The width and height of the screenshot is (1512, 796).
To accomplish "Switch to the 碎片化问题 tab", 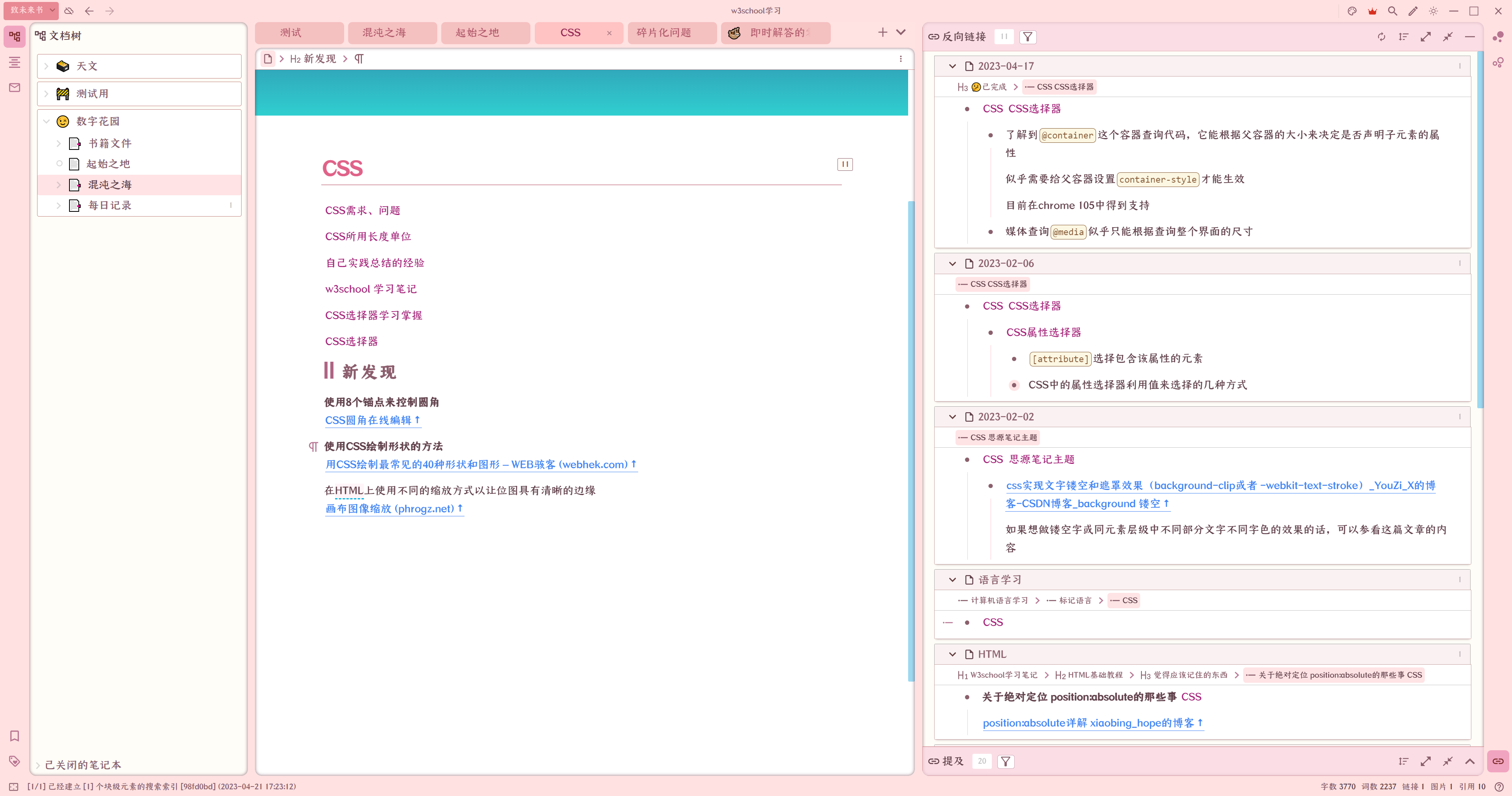I will click(664, 33).
